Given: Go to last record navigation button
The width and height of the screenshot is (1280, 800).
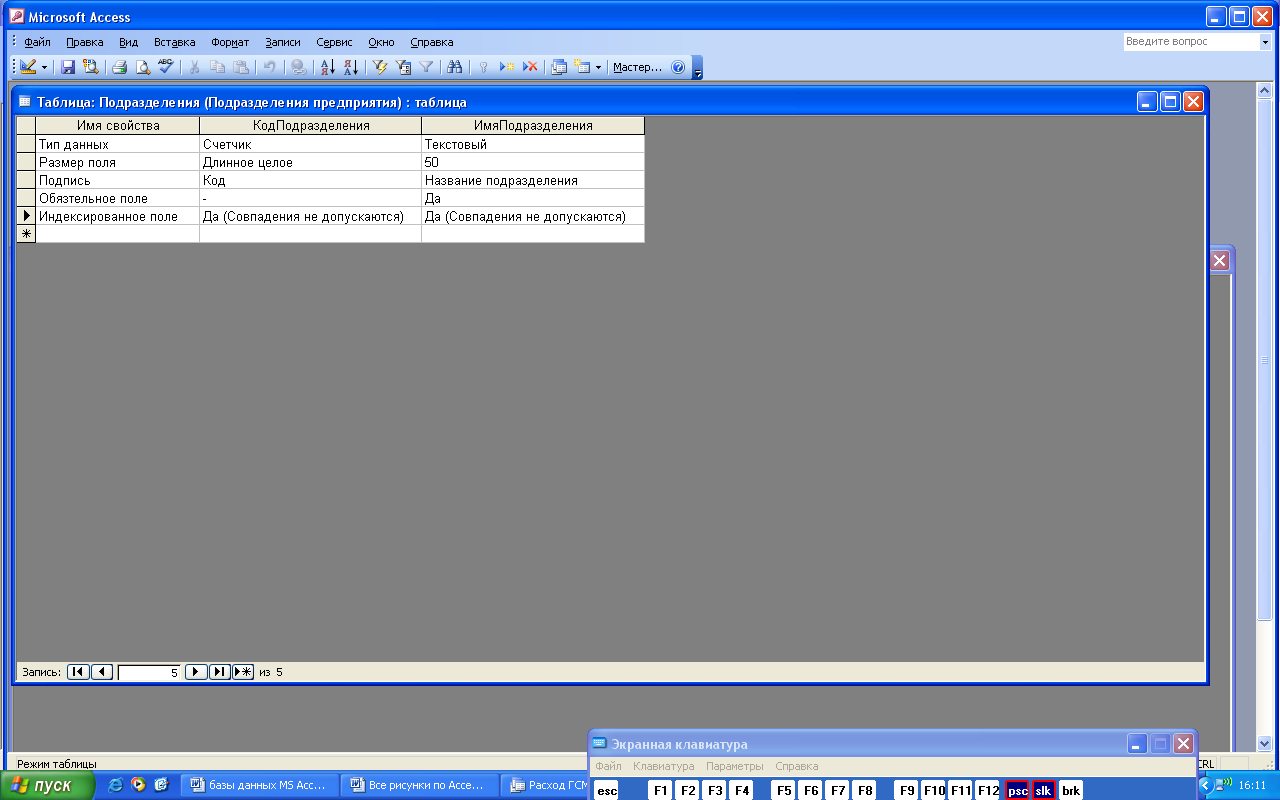Looking at the screenshot, I should coord(220,672).
